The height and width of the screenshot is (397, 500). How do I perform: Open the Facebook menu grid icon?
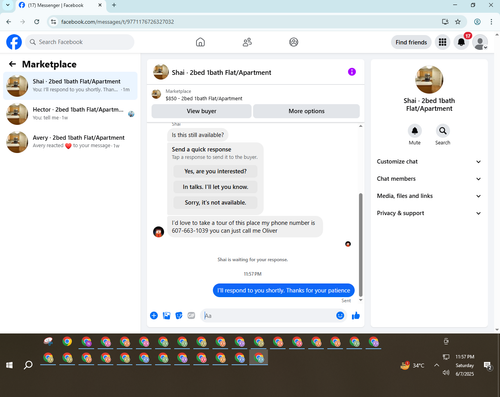click(442, 42)
